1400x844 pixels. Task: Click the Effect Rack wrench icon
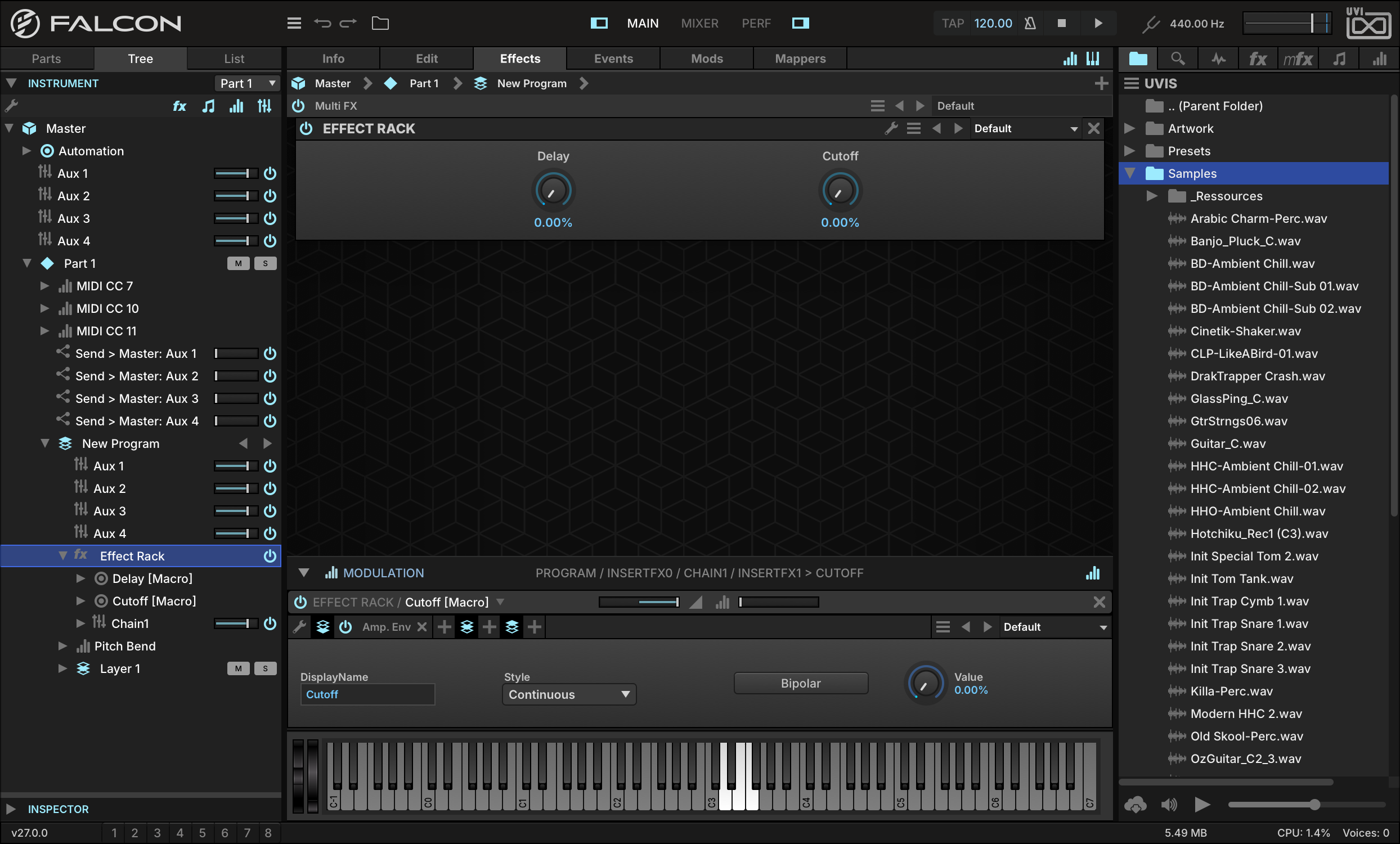click(891, 128)
